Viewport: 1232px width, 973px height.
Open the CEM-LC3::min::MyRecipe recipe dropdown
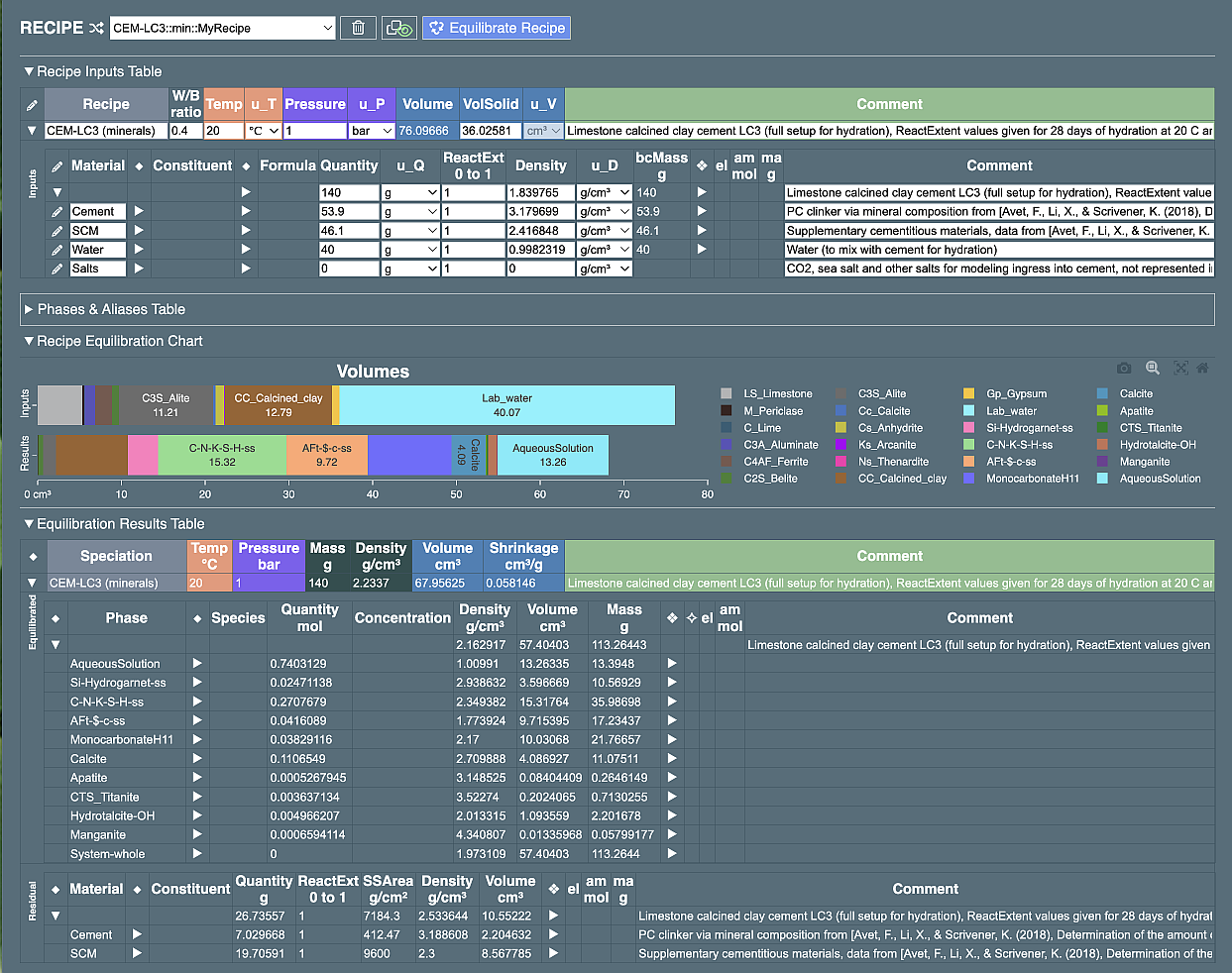223,28
